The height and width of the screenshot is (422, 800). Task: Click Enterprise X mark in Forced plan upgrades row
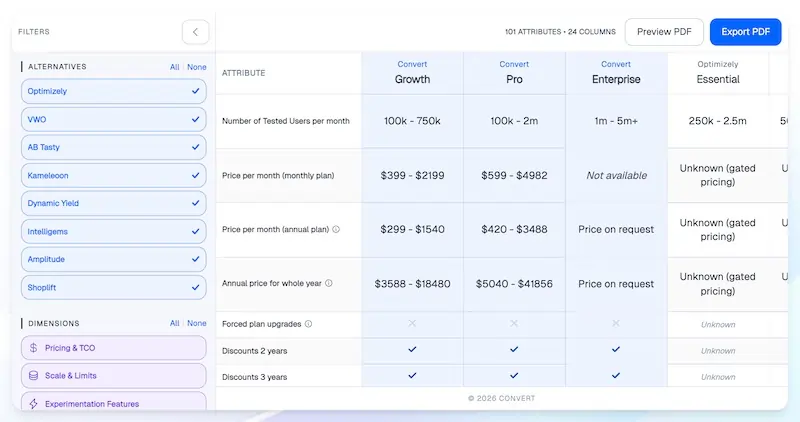tap(616, 324)
